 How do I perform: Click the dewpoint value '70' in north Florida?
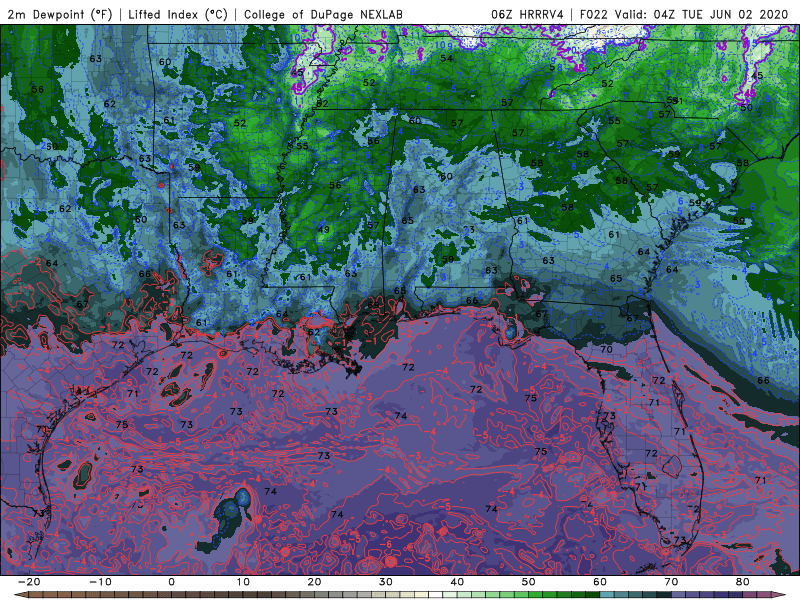[x=606, y=349]
